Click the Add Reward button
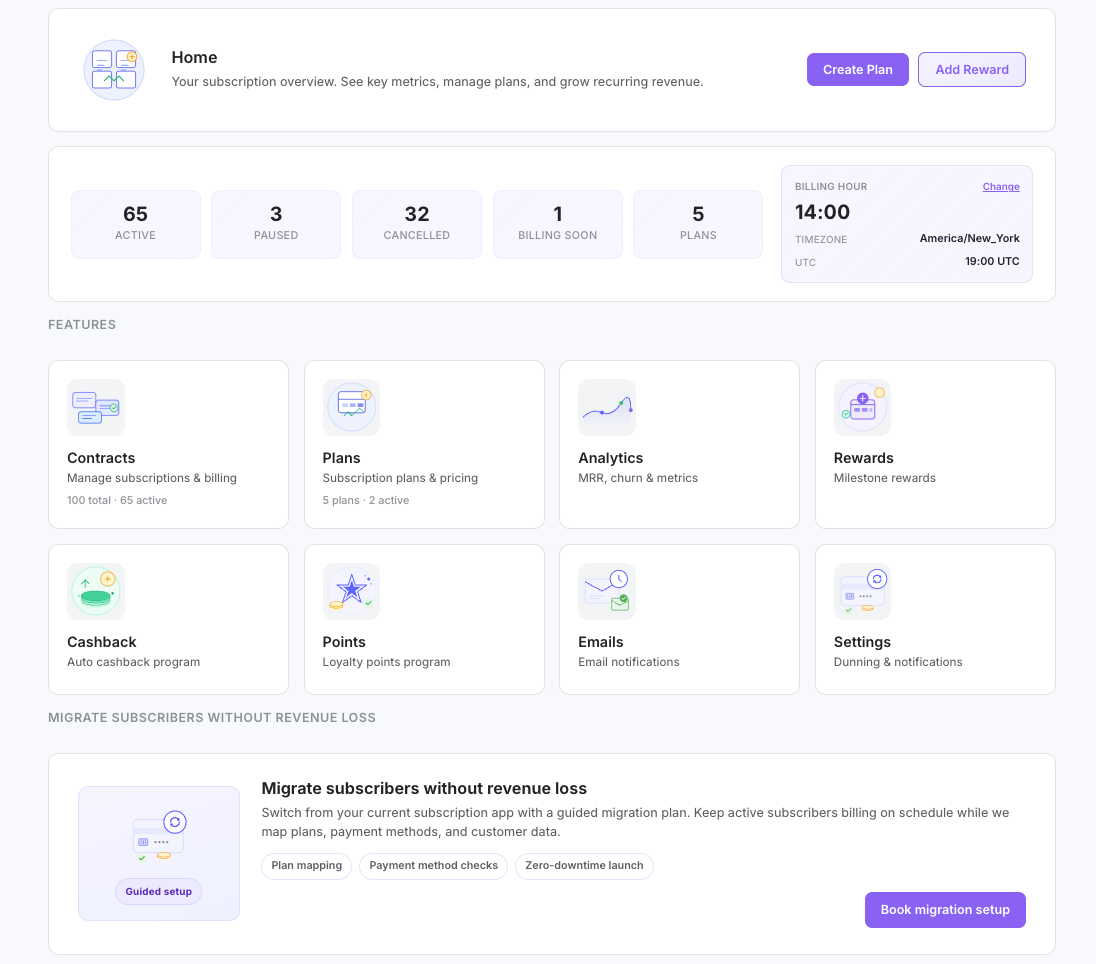Screen dimensions: 1096x964 972,70
